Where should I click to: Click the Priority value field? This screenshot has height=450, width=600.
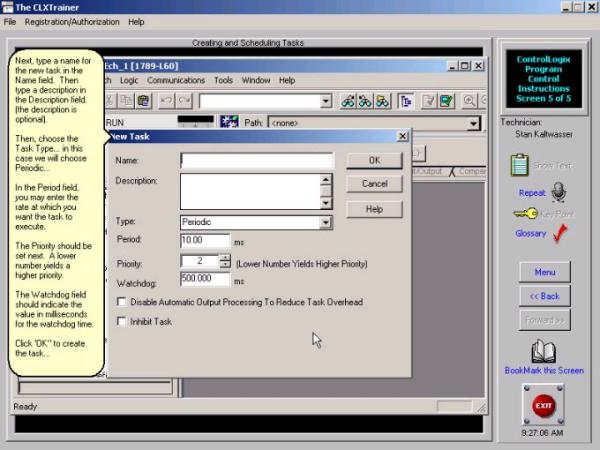point(201,261)
